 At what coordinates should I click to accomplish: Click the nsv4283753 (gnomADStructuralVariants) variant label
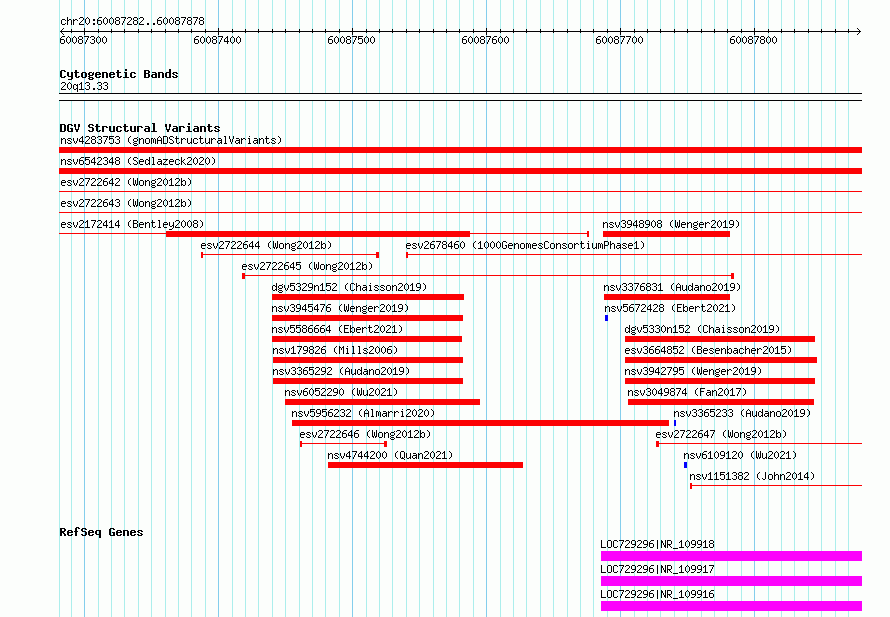(171, 140)
